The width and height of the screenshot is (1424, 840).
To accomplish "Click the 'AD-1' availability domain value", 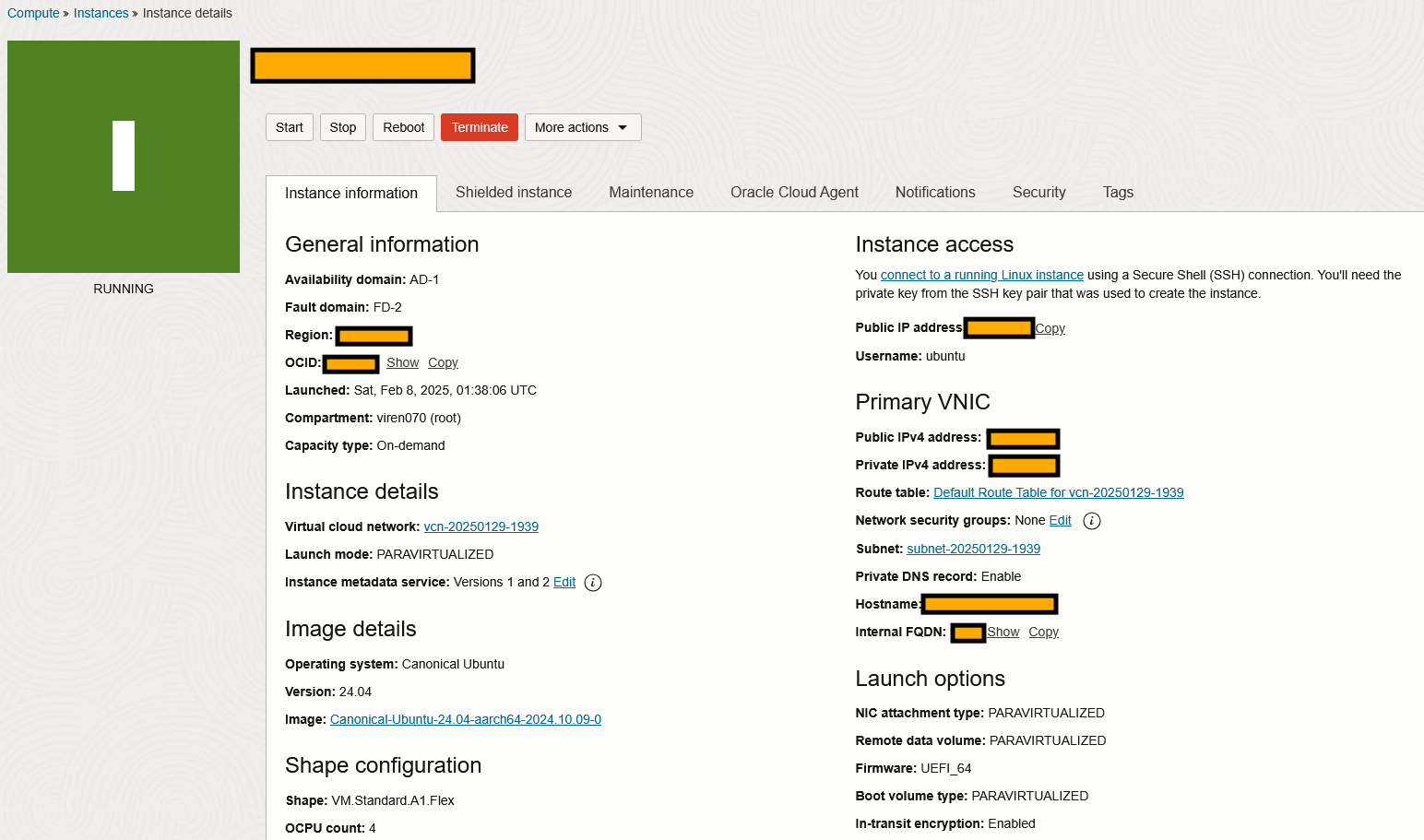I will click(x=424, y=279).
